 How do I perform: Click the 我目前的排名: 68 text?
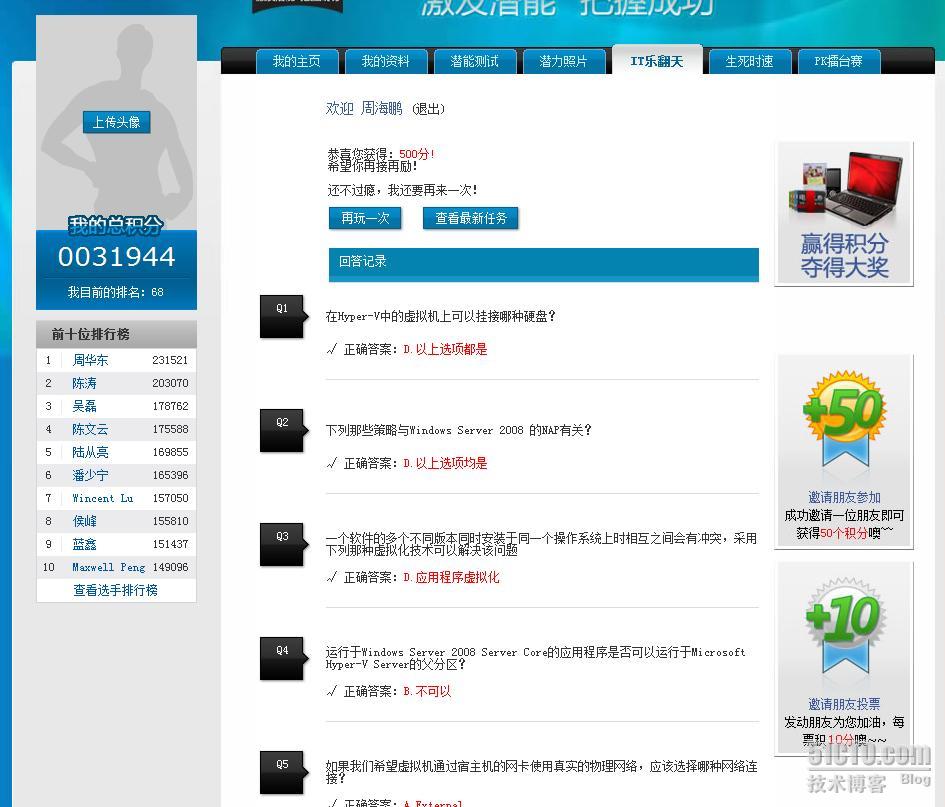point(116,292)
